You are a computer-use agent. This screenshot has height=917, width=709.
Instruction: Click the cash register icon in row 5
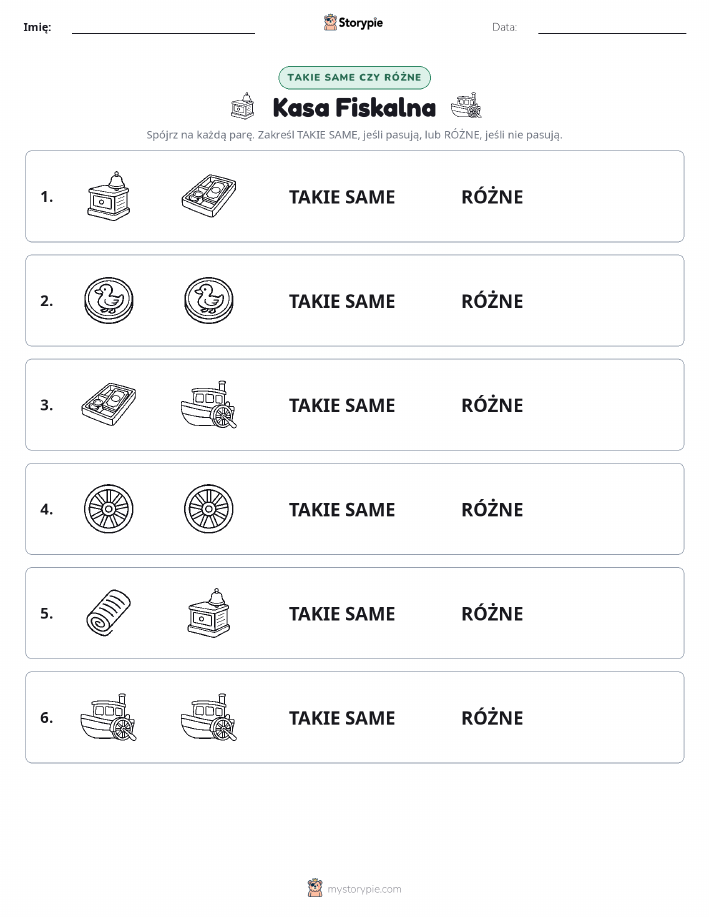point(209,613)
